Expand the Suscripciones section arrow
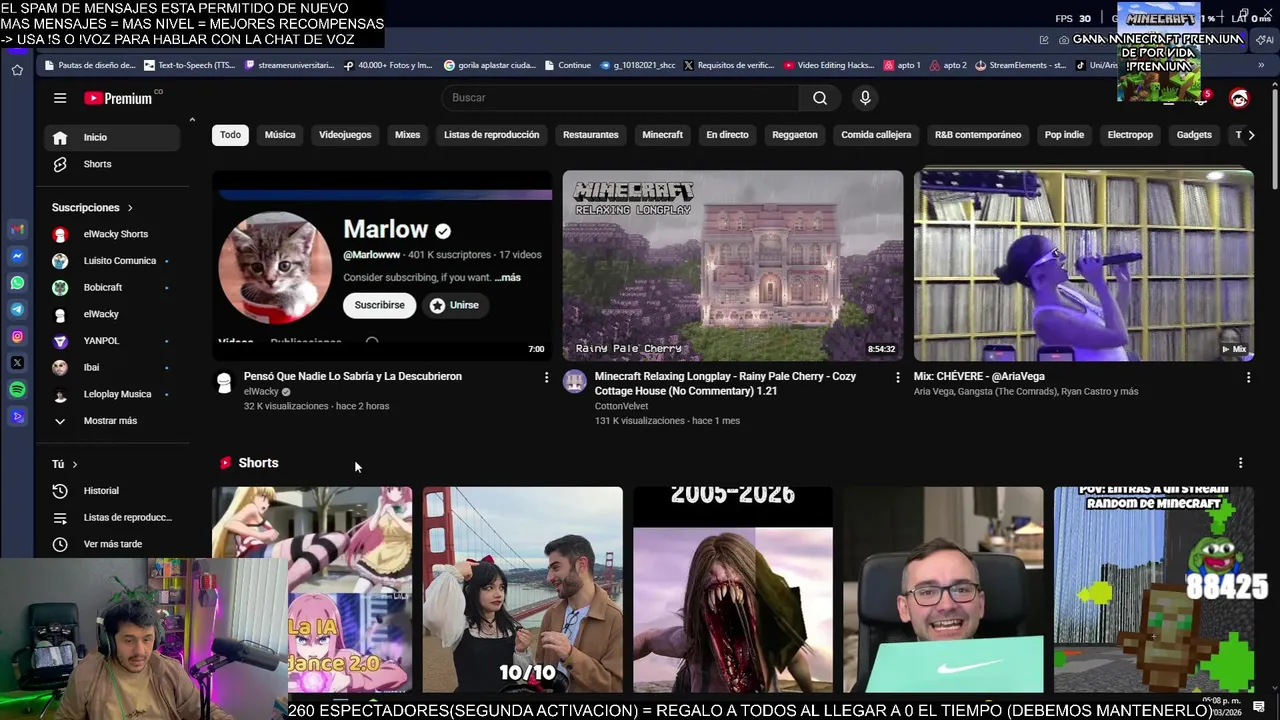 [x=130, y=208]
